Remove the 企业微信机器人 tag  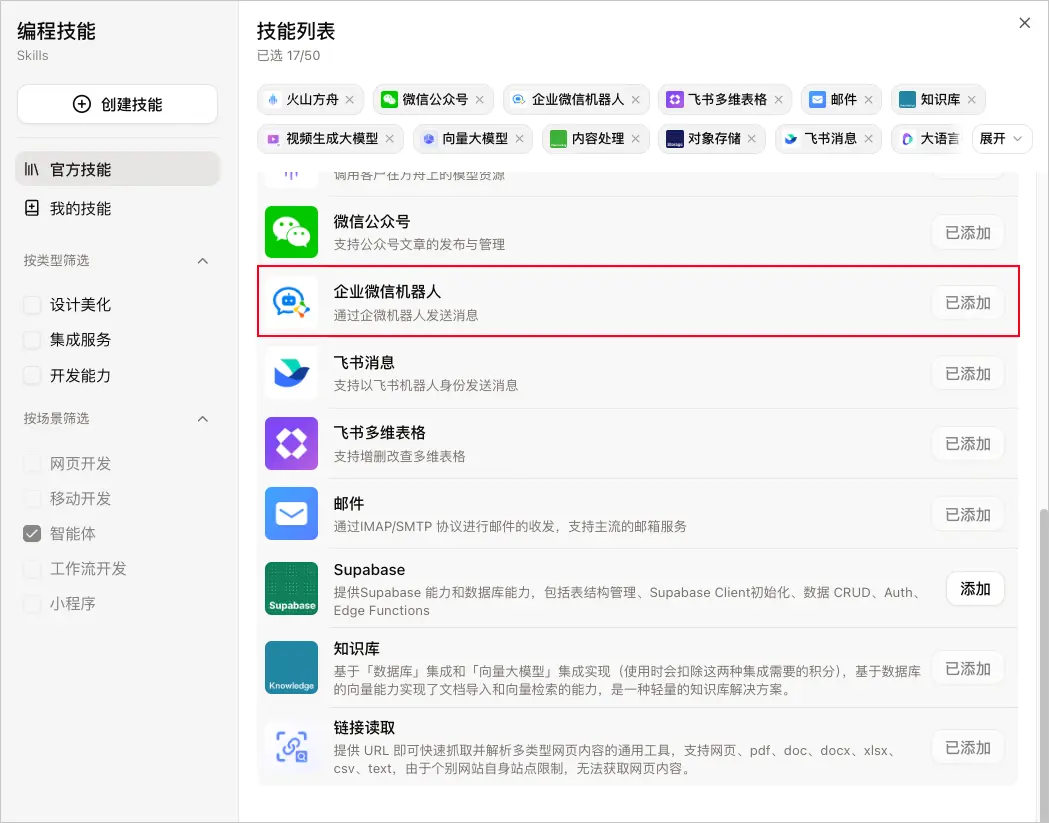pyautogui.click(x=636, y=100)
